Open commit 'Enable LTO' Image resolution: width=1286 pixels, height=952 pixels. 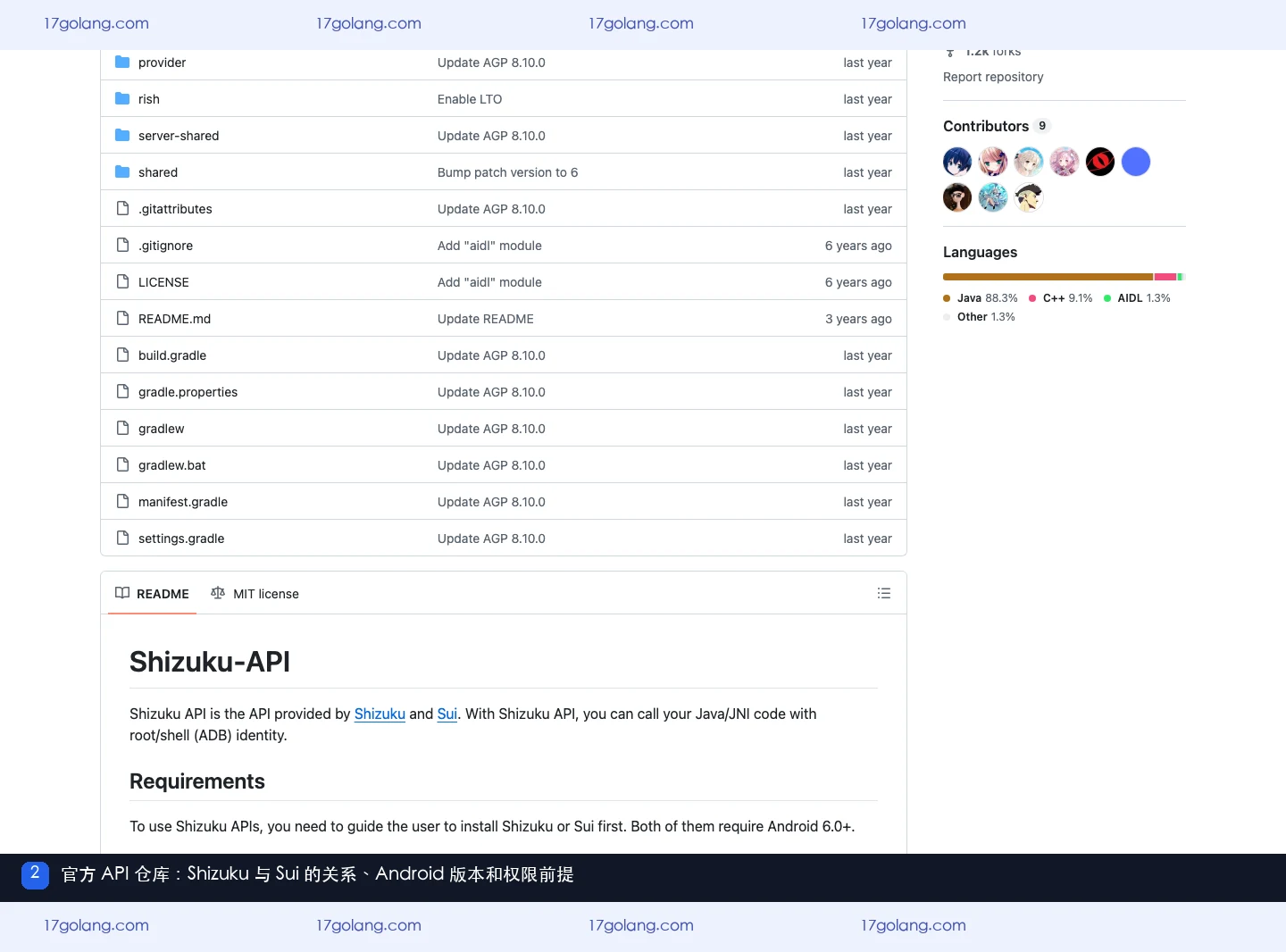470,99
